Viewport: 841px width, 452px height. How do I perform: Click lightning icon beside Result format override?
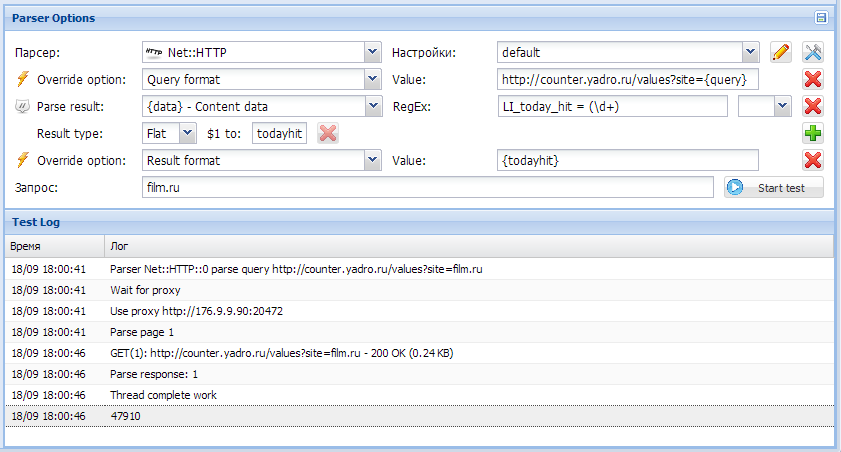[23, 160]
